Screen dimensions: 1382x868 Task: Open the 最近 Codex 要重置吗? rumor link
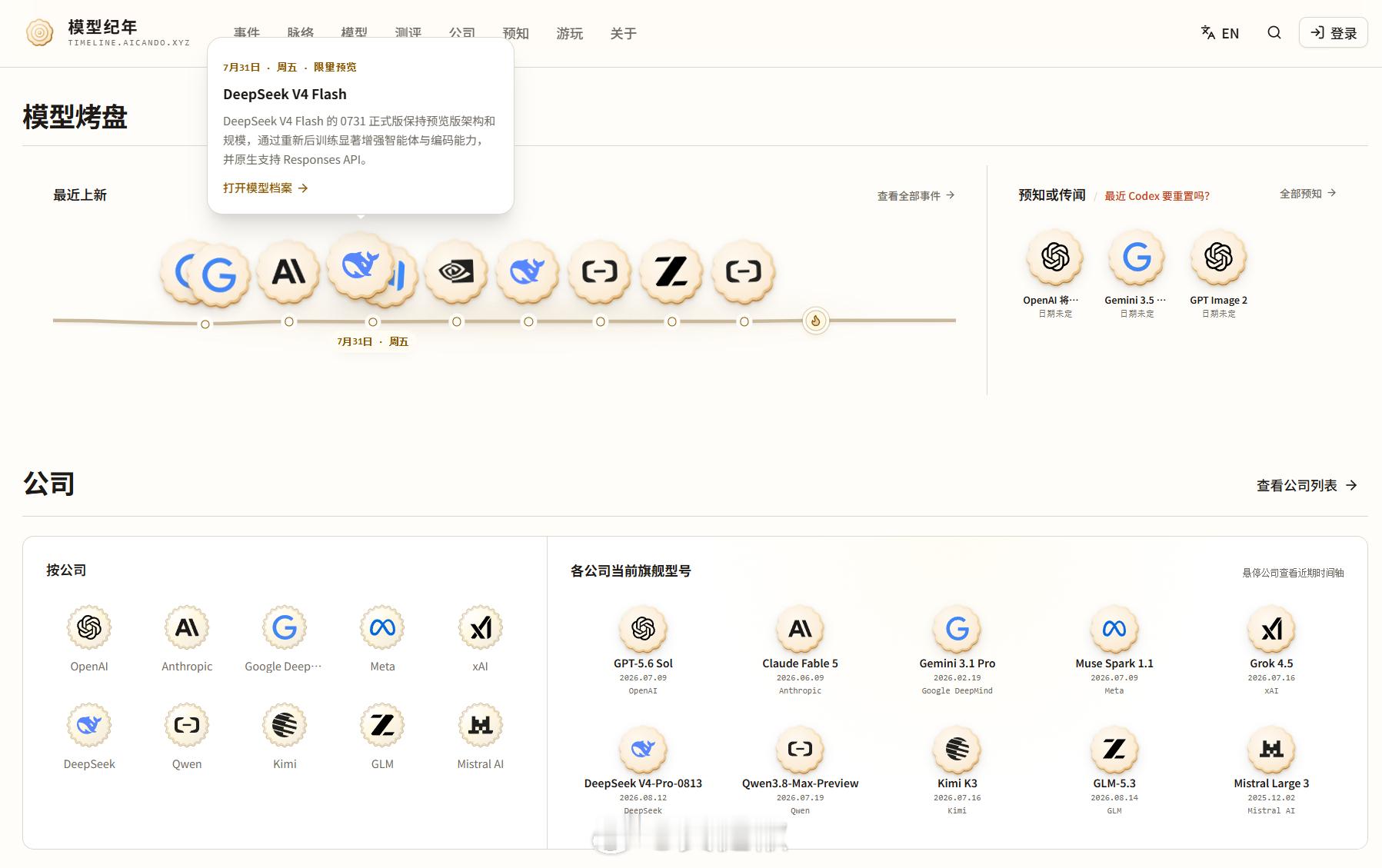(1157, 196)
